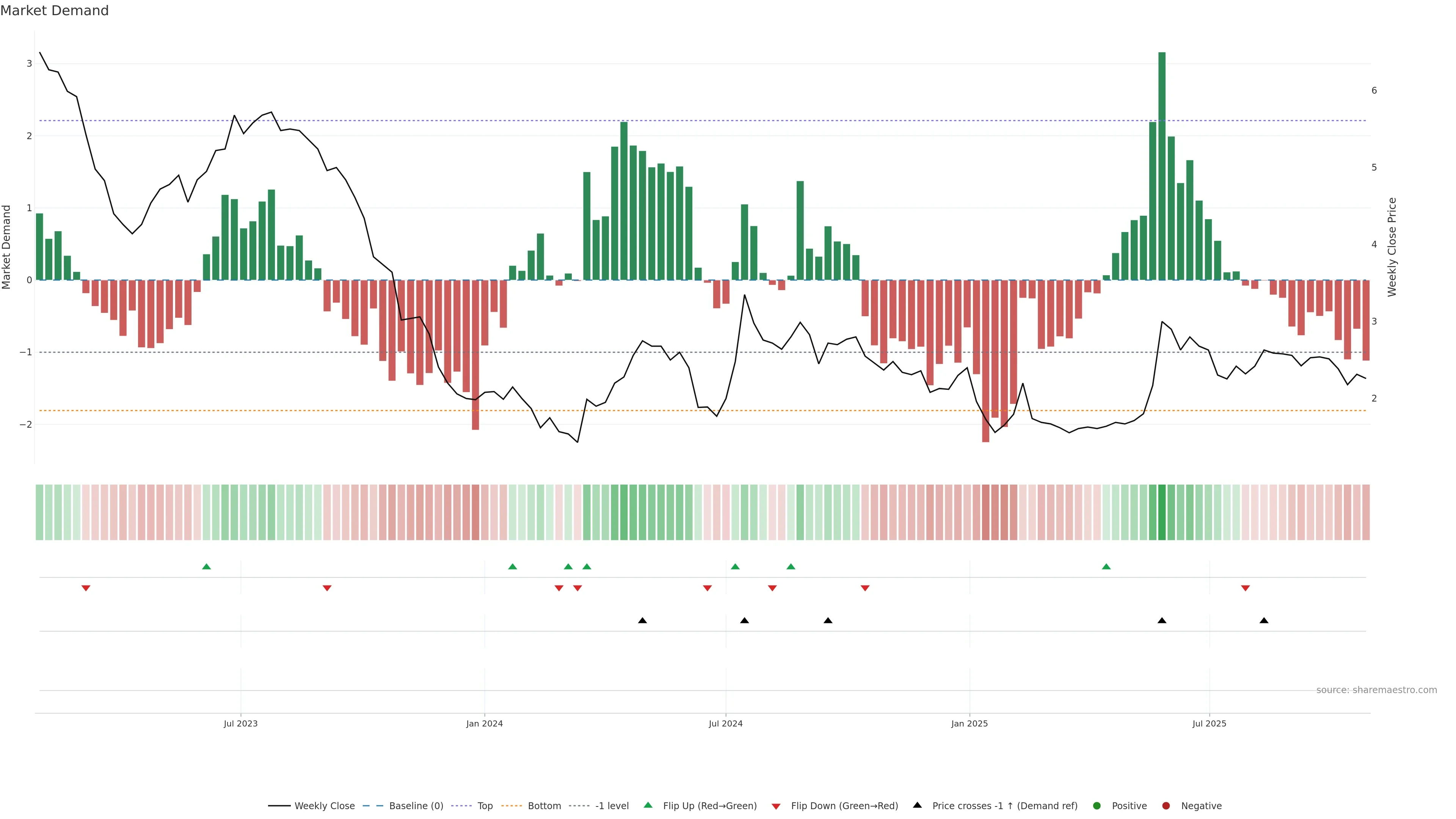Click the red Flip Down legend triangle
The image size is (1456, 819).
coord(776,806)
